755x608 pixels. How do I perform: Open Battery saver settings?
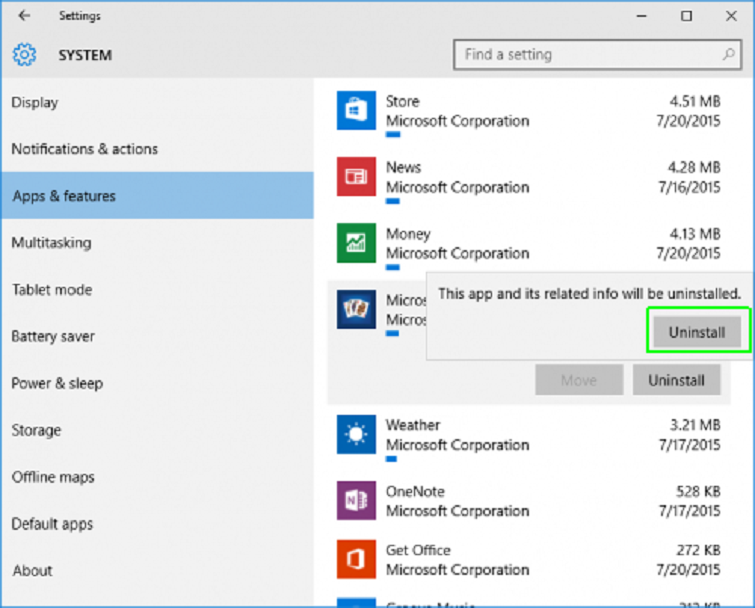(x=53, y=337)
